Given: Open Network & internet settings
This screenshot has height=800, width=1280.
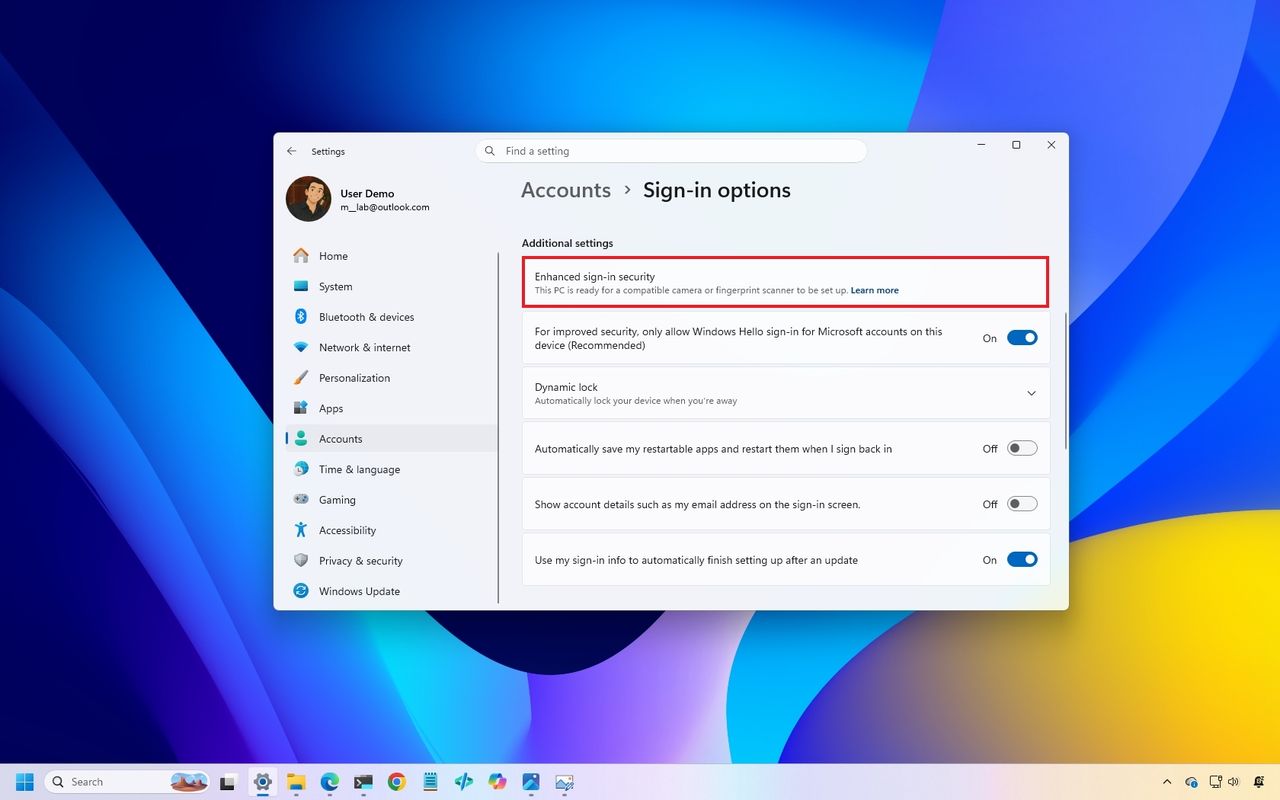Looking at the screenshot, I should [x=391, y=347].
